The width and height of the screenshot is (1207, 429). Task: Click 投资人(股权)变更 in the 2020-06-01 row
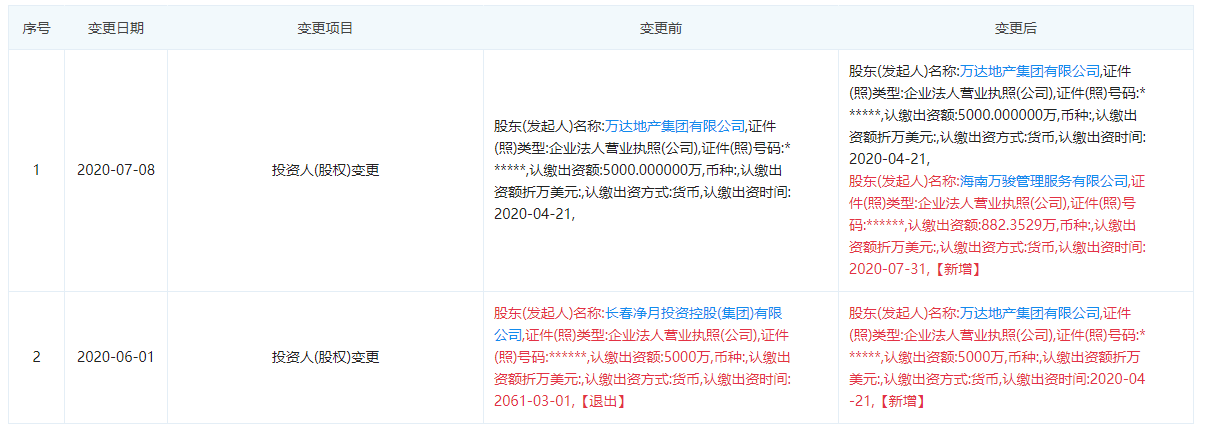pos(325,357)
